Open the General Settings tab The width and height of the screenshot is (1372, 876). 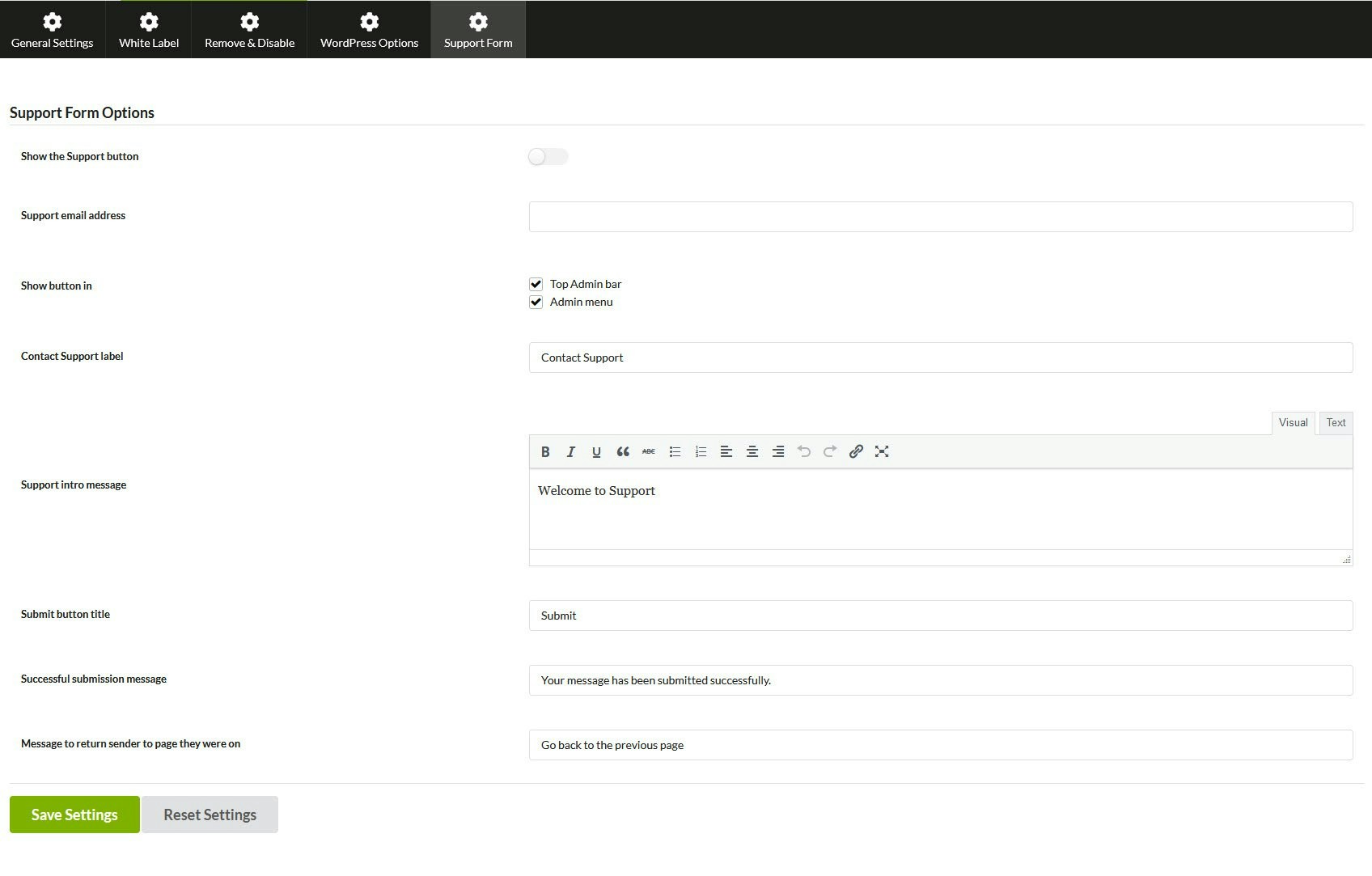(52, 29)
